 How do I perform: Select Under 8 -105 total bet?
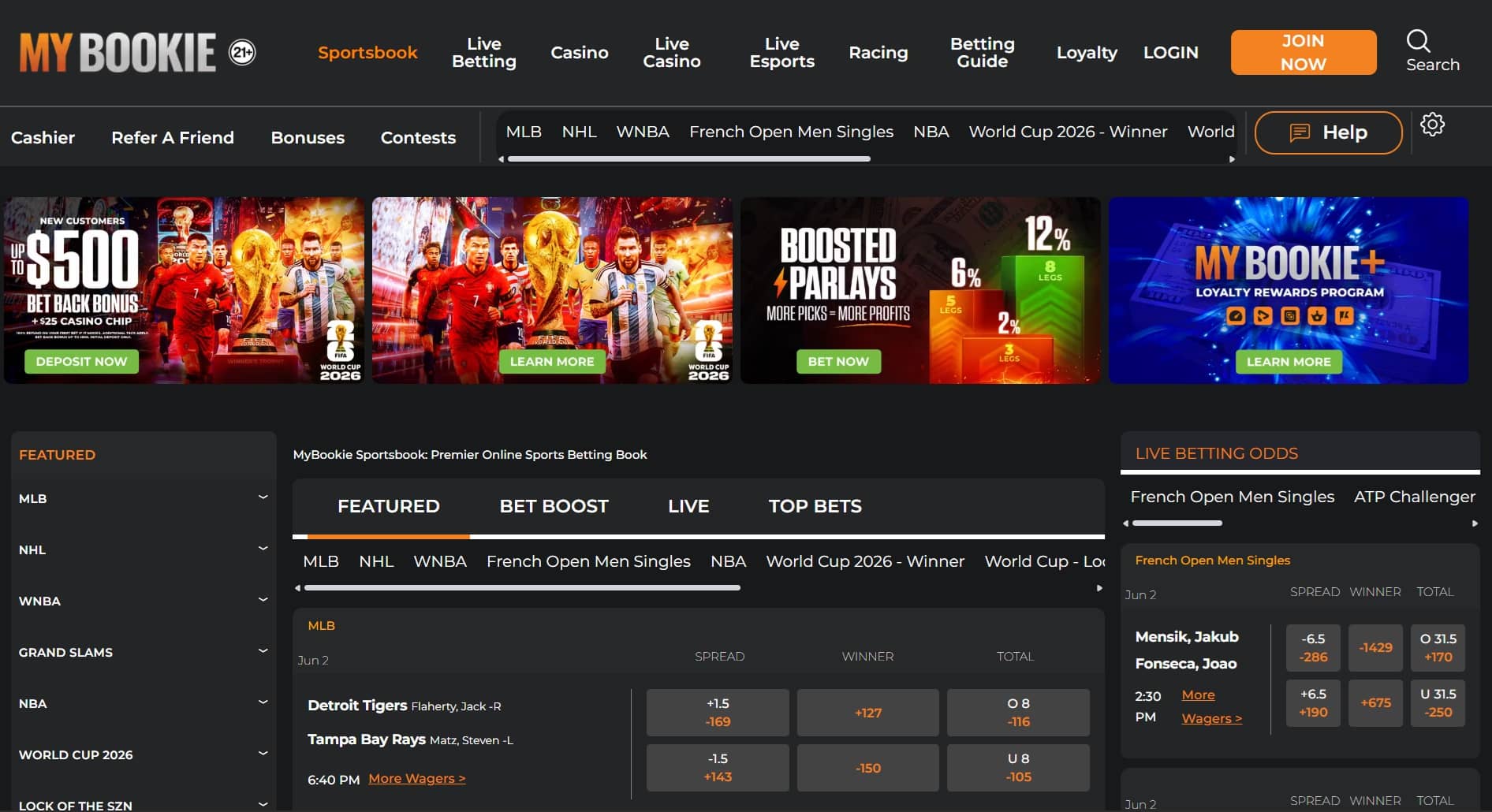tap(1018, 767)
